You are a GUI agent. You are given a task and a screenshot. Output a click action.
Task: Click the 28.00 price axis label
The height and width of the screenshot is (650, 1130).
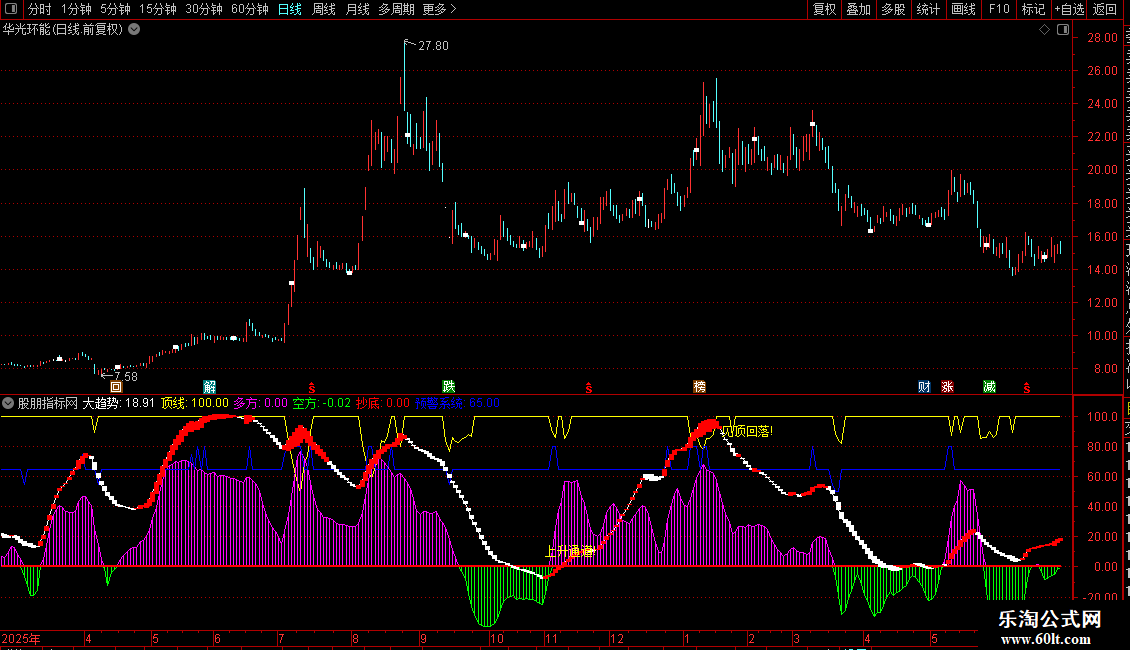point(1102,38)
